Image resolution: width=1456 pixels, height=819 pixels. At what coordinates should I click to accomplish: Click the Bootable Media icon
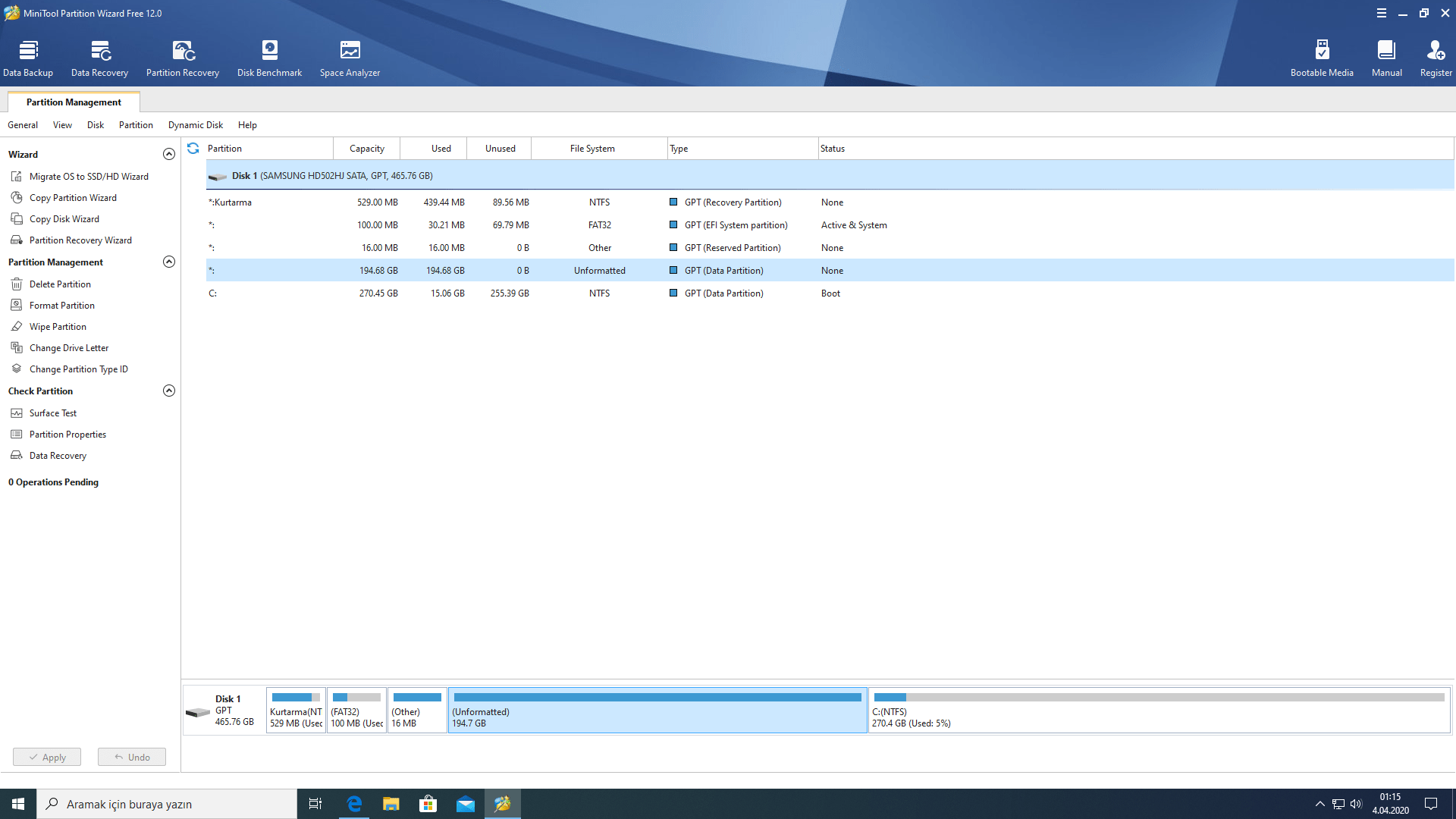(x=1322, y=58)
